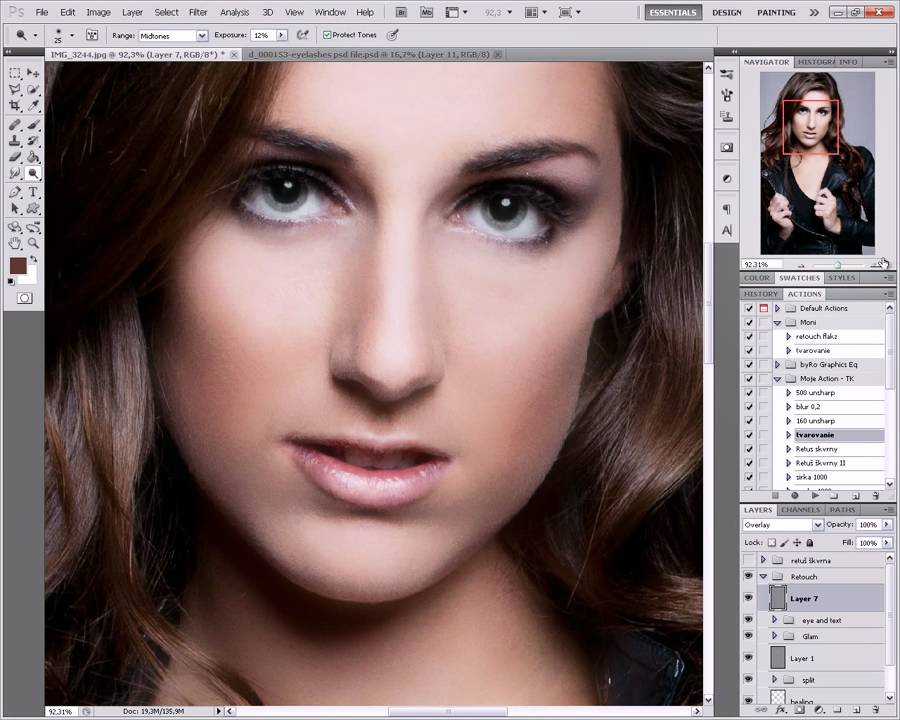Open layer Fill slider arrow
Viewport: 900px width, 720px height.
(x=887, y=542)
